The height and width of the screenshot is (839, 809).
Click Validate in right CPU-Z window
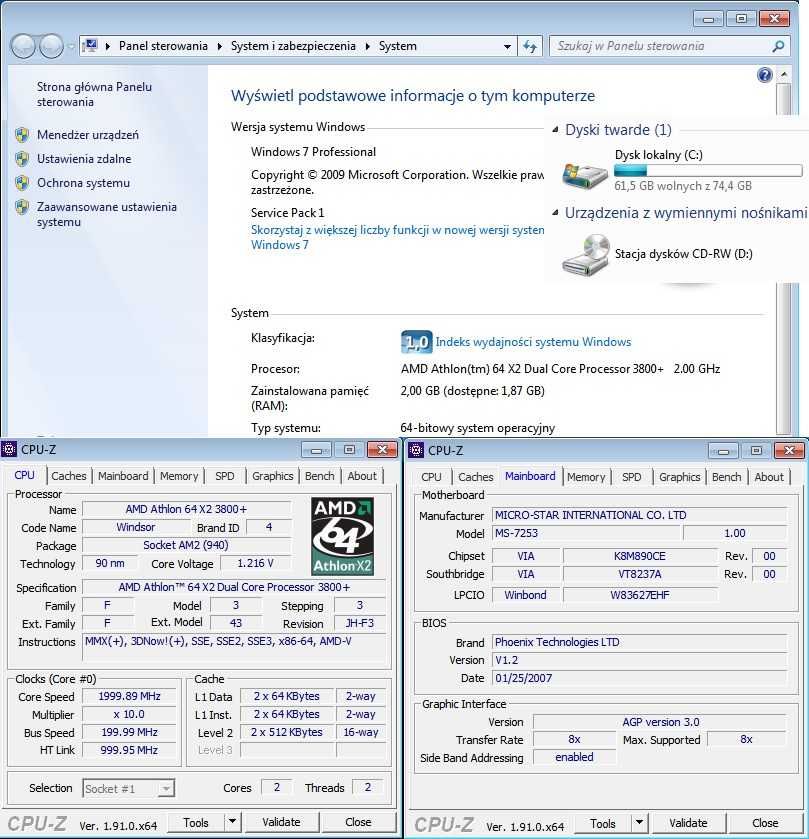[688, 823]
